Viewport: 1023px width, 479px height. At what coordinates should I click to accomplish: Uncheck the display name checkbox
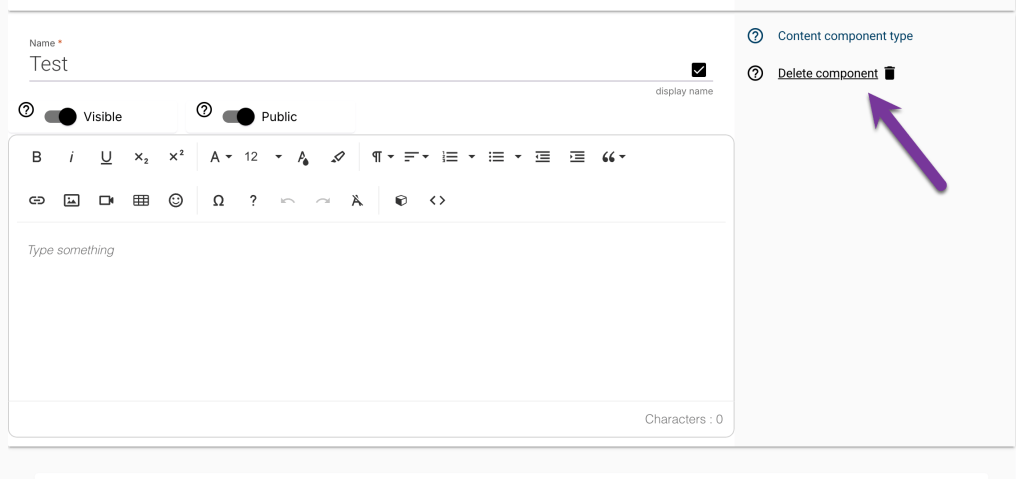(699, 70)
